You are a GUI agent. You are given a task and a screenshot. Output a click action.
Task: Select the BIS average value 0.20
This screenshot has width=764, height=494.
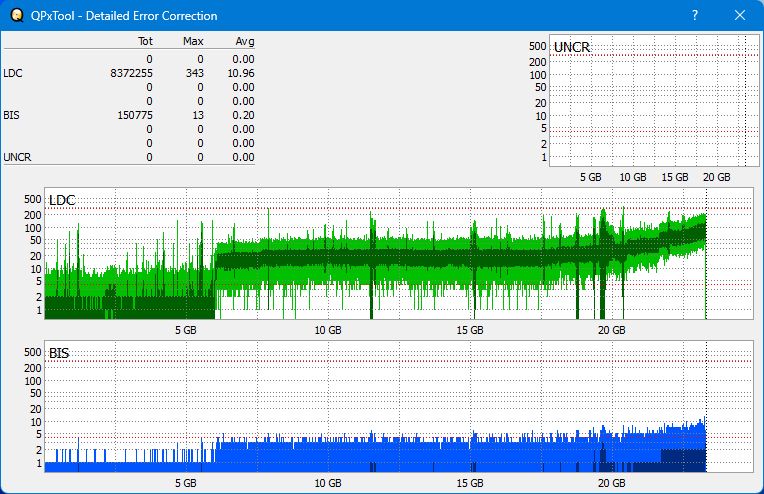click(x=243, y=115)
